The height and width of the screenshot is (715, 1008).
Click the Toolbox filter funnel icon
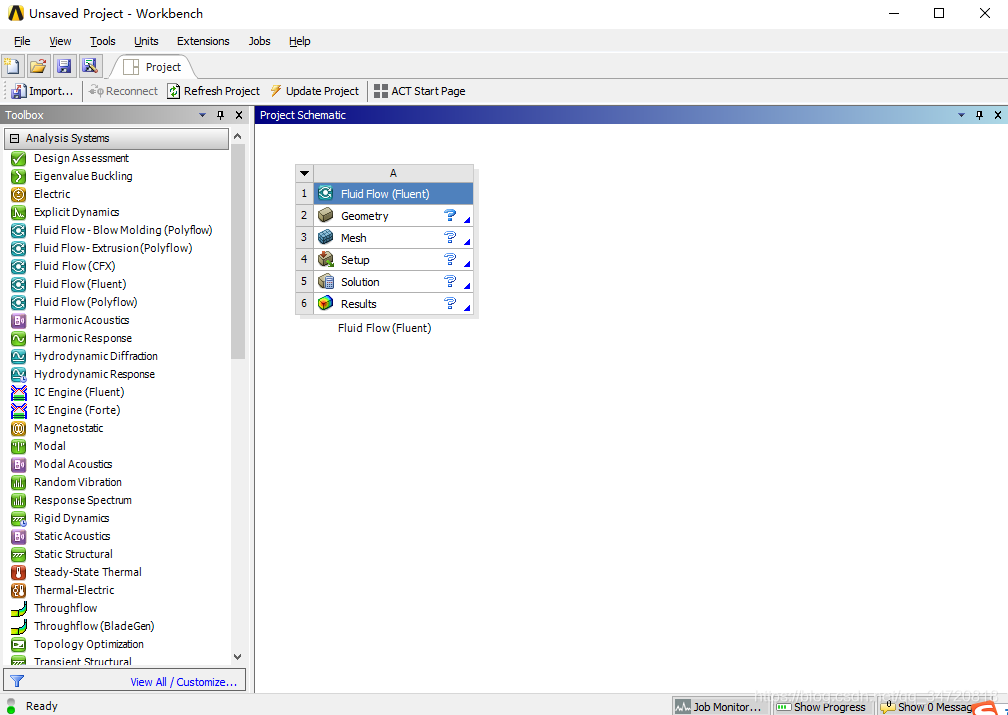point(17,681)
